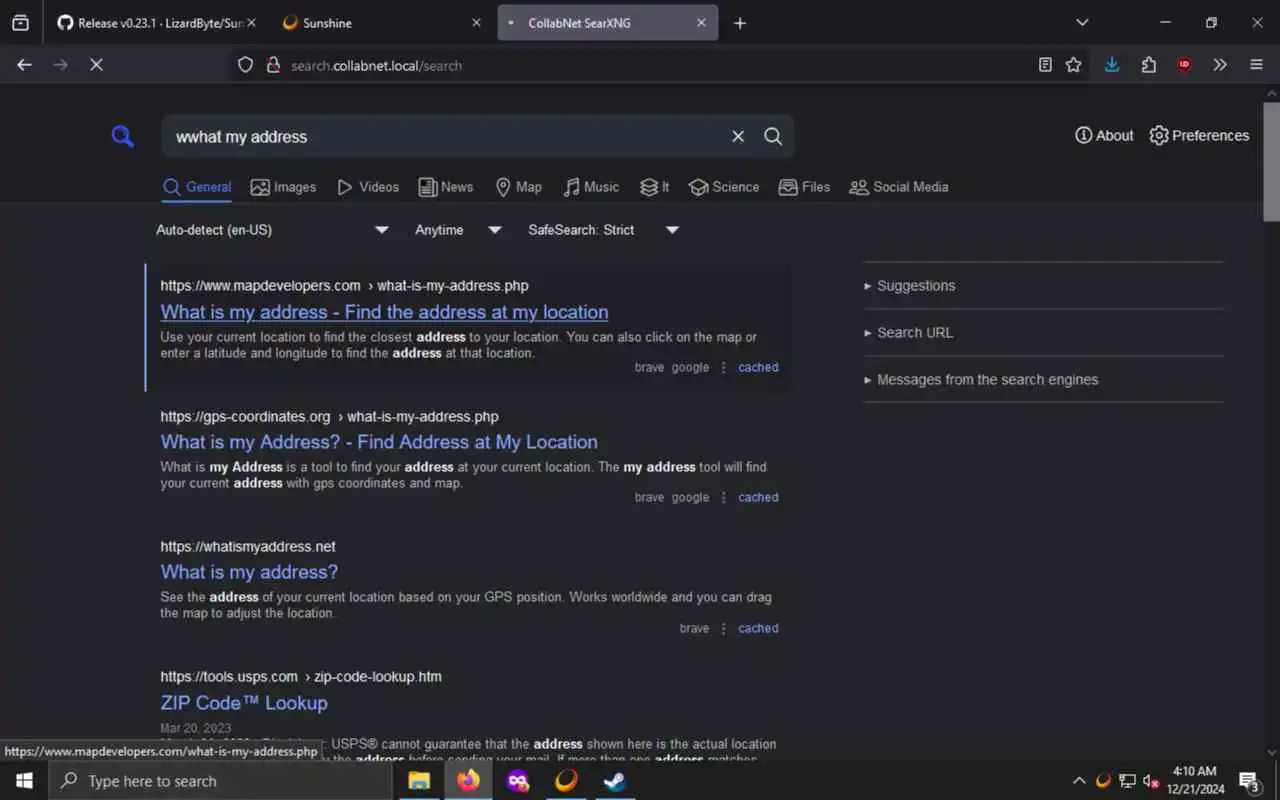
Task: Open cached copy of gps-coordinates result
Action: tap(758, 497)
